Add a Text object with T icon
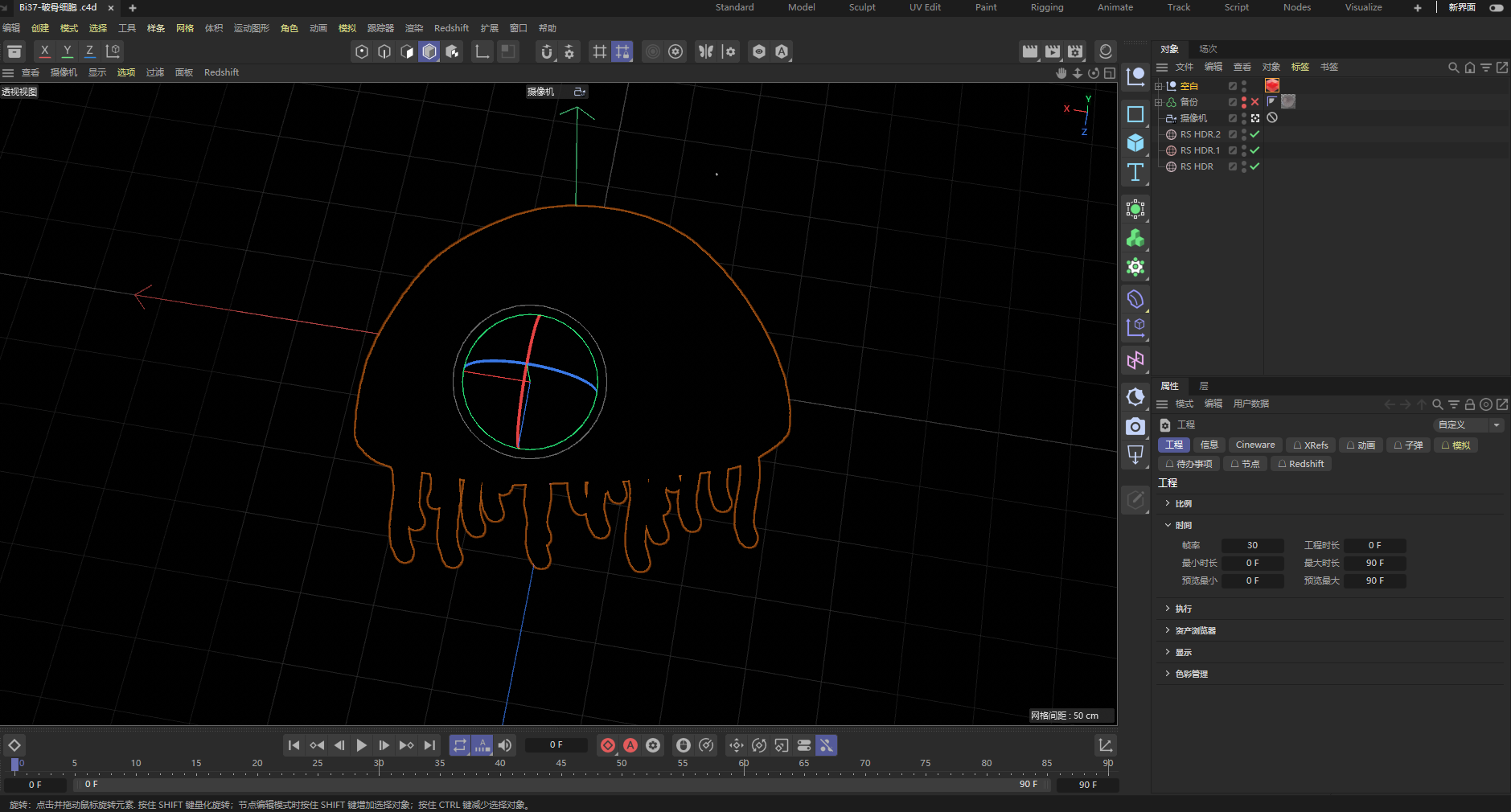This screenshot has height=812, width=1511. click(1135, 172)
